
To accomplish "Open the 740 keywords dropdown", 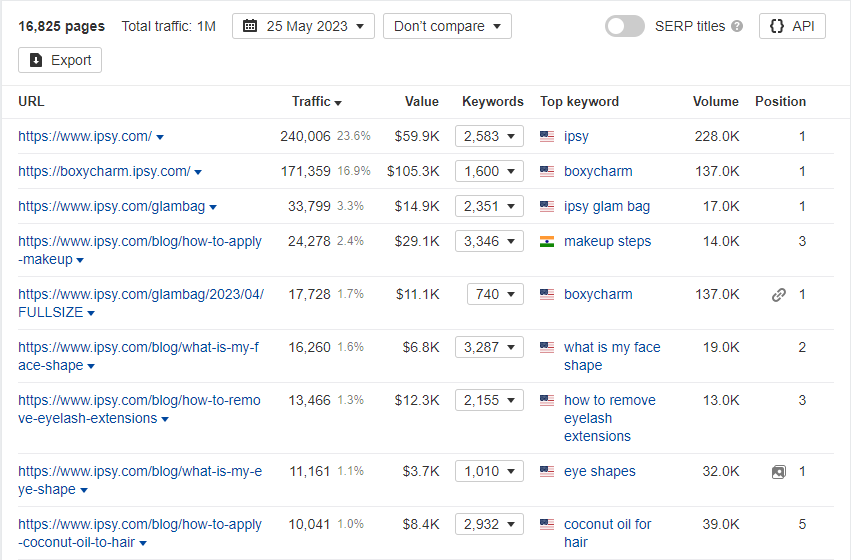I will coord(495,294).
